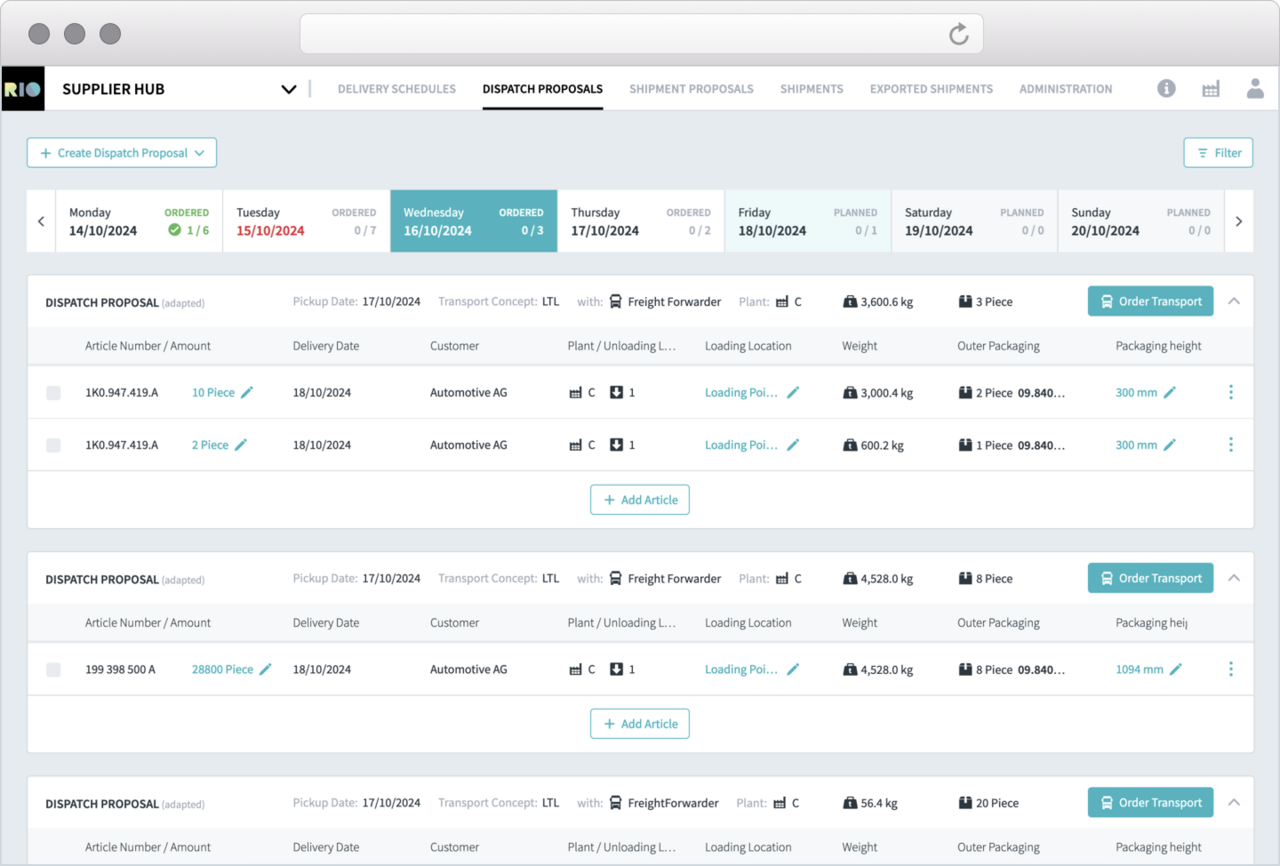The height and width of the screenshot is (866, 1280).
Task: Click the 10 Piece amount link
Action: coord(213,393)
